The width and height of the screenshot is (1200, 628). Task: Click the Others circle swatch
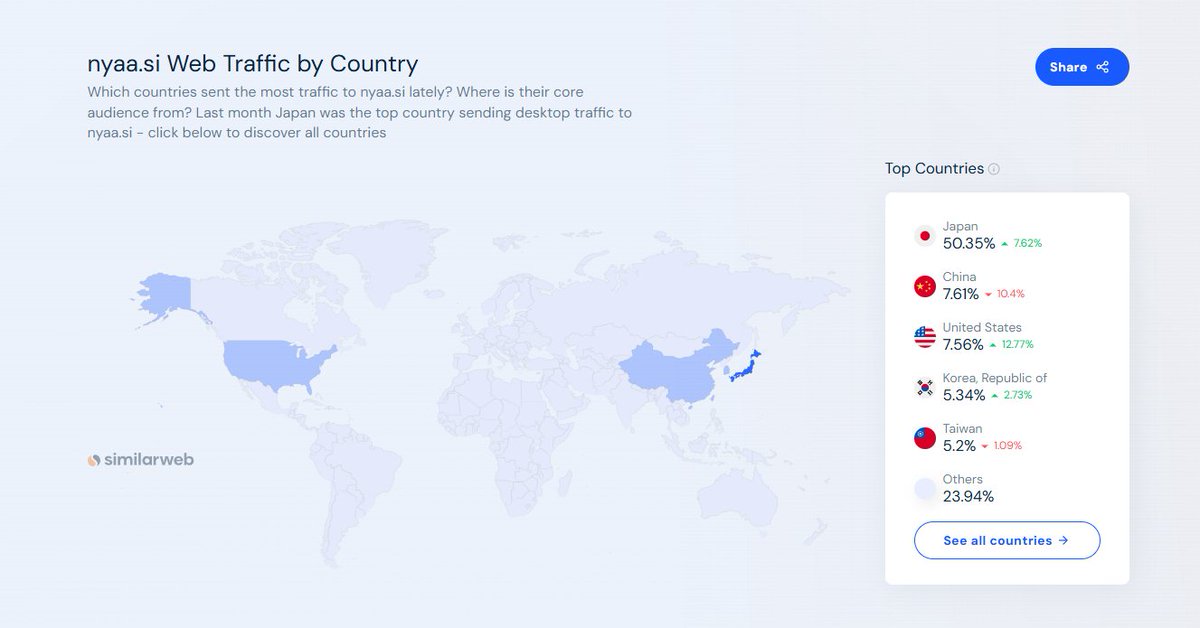(925, 489)
